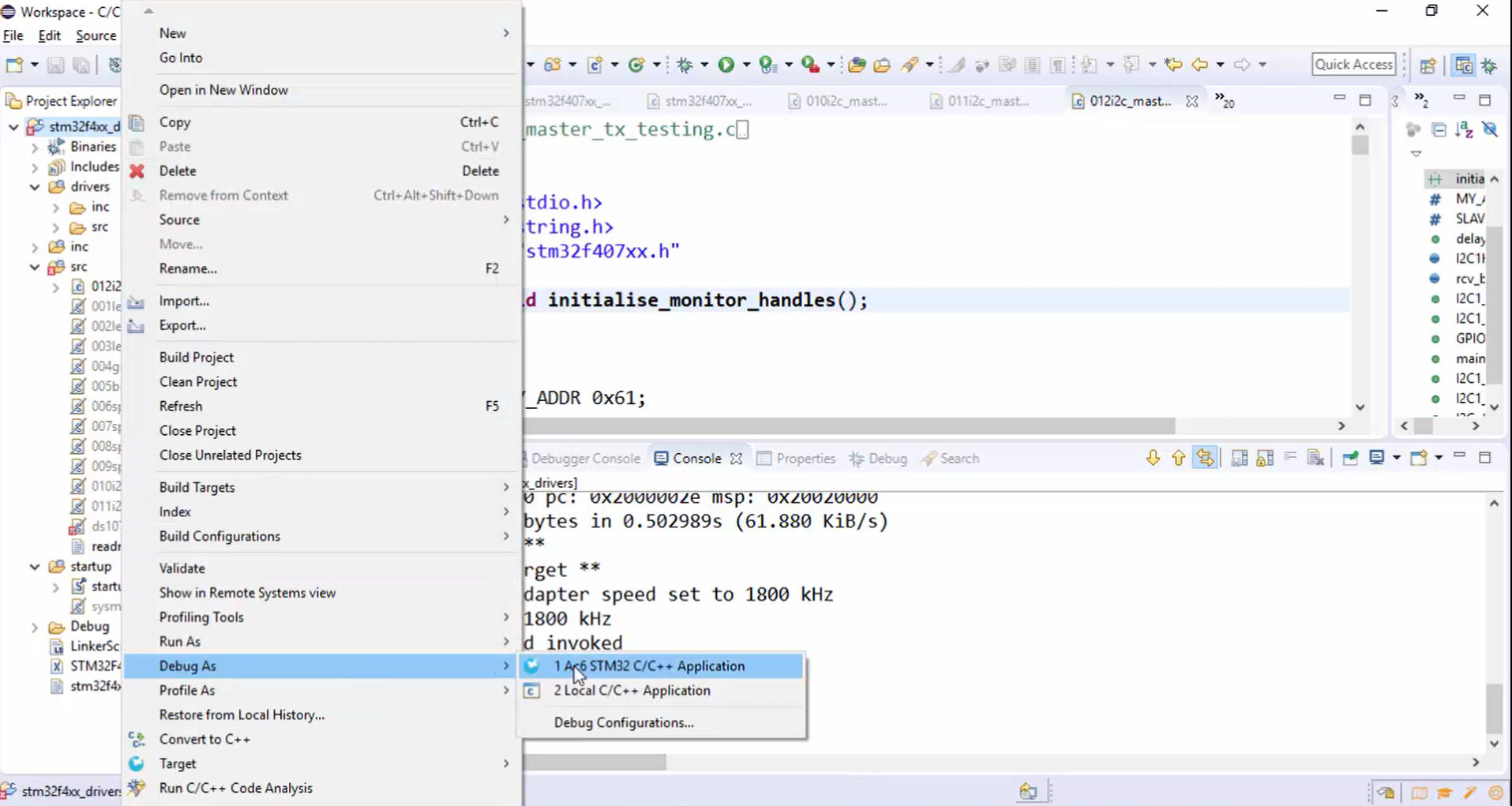Screen dimensions: 1512x806
Task: Click the Clear Console icon
Action: pos(1315,458)
